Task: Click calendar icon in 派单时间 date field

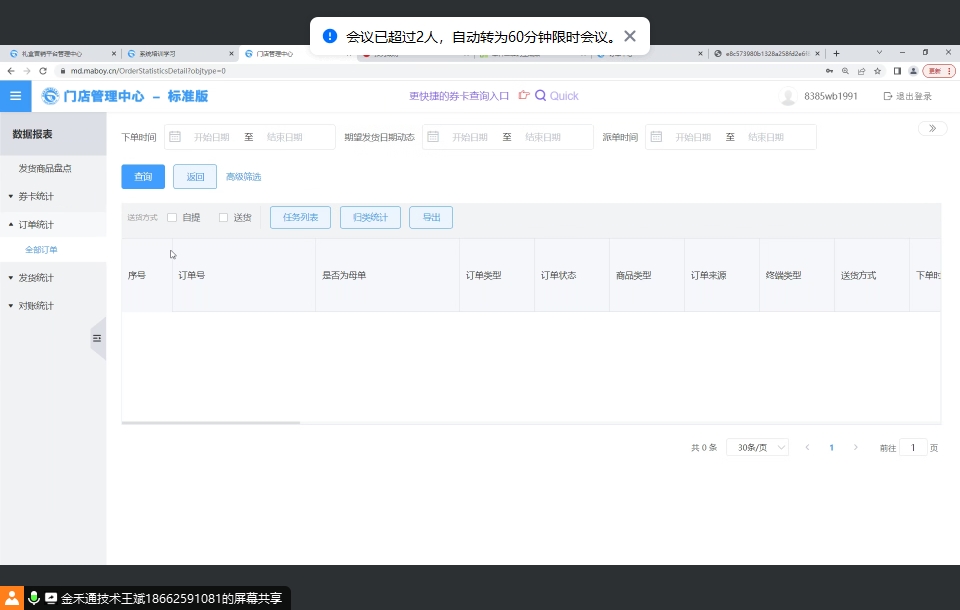Action: pos(656,137)
